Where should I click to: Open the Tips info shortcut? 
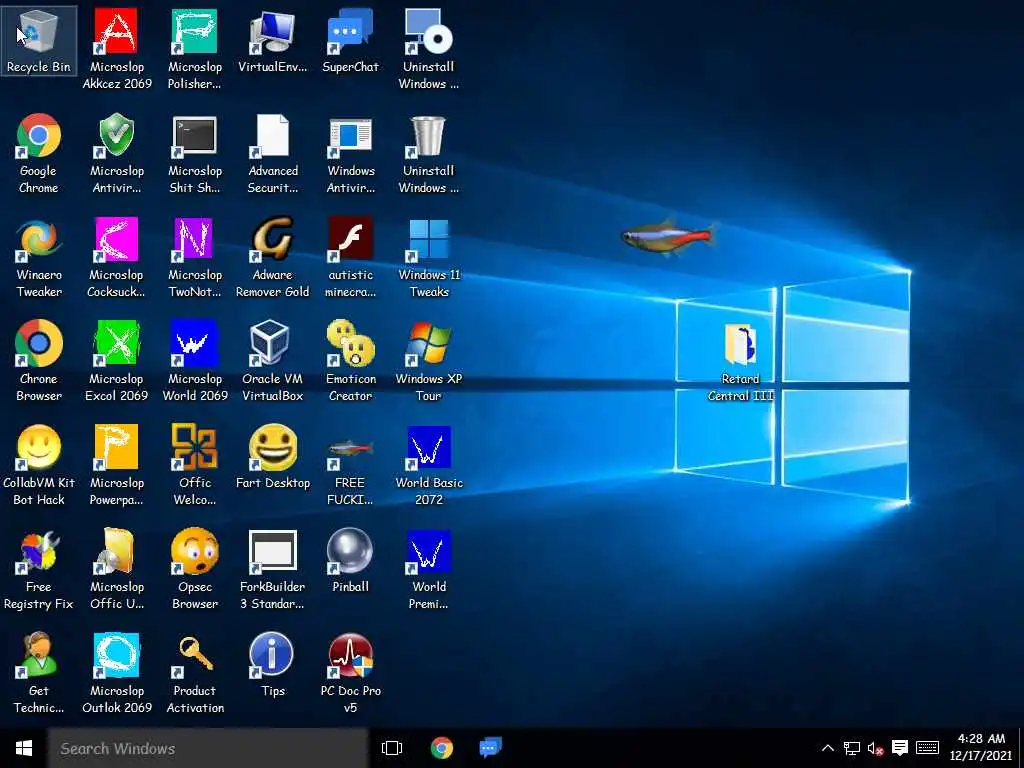tap(272, 665)
